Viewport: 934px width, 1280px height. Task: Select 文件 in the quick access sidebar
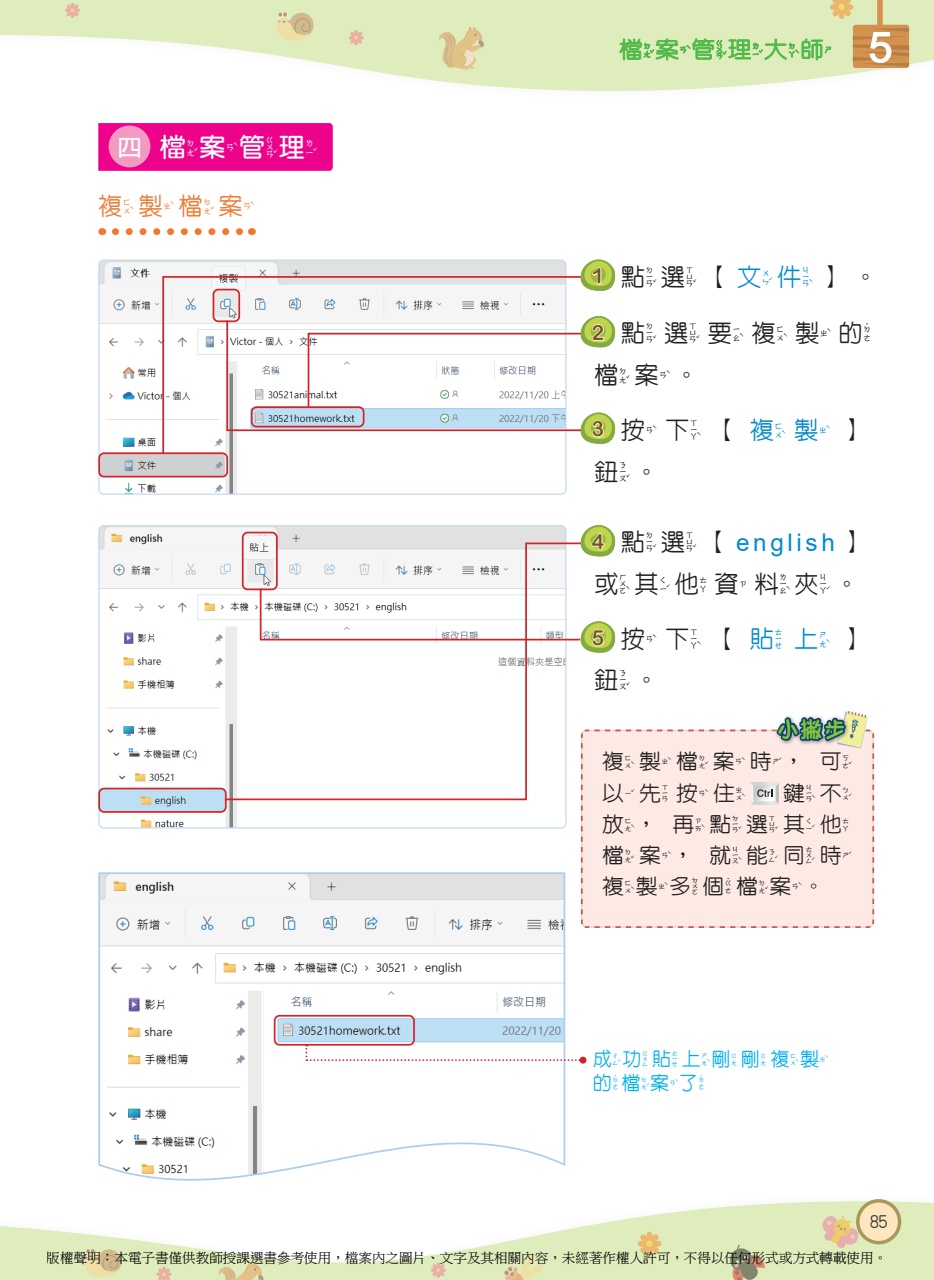(146, 465)
